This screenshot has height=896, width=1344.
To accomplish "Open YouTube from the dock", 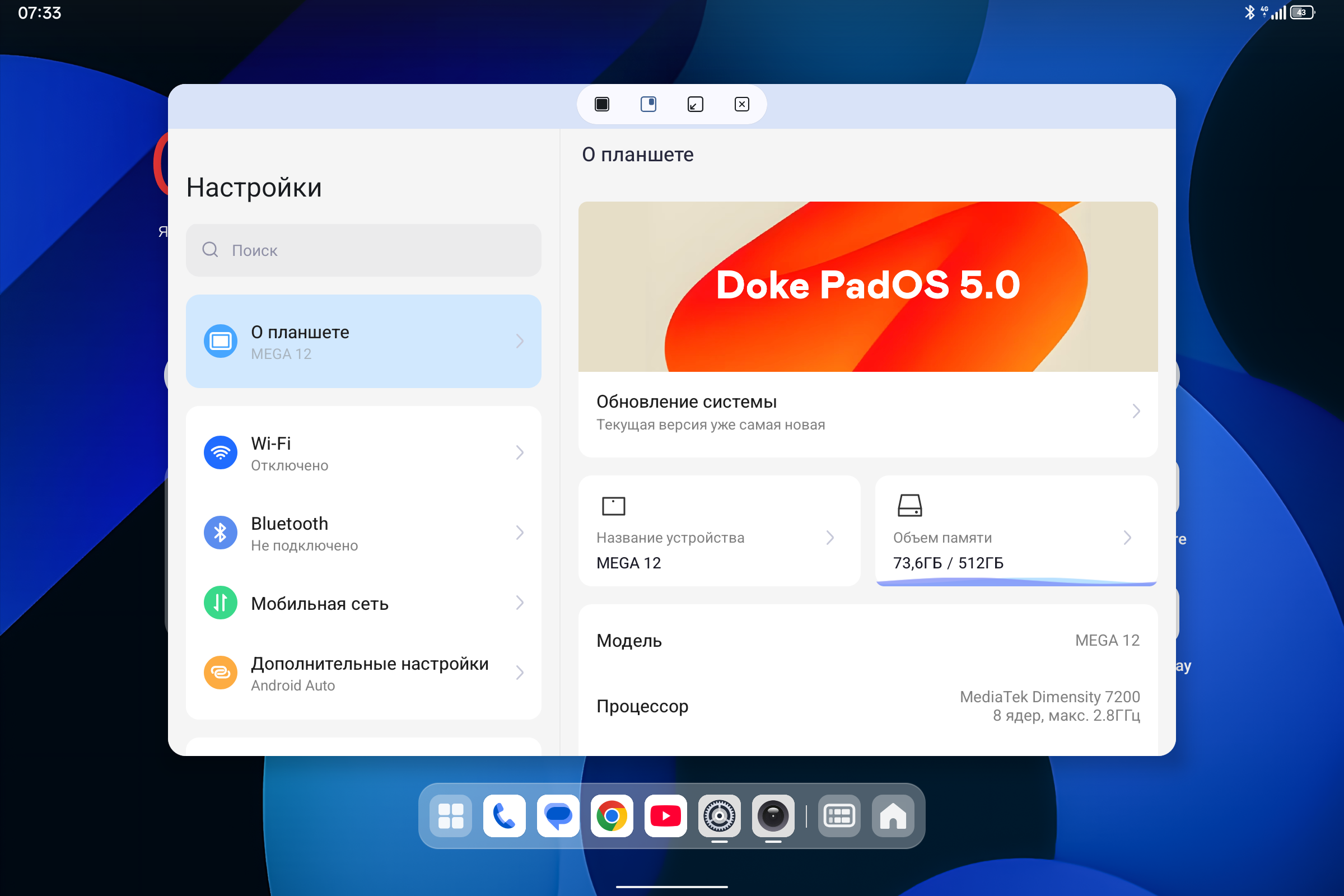I will (x=665, y=815).
